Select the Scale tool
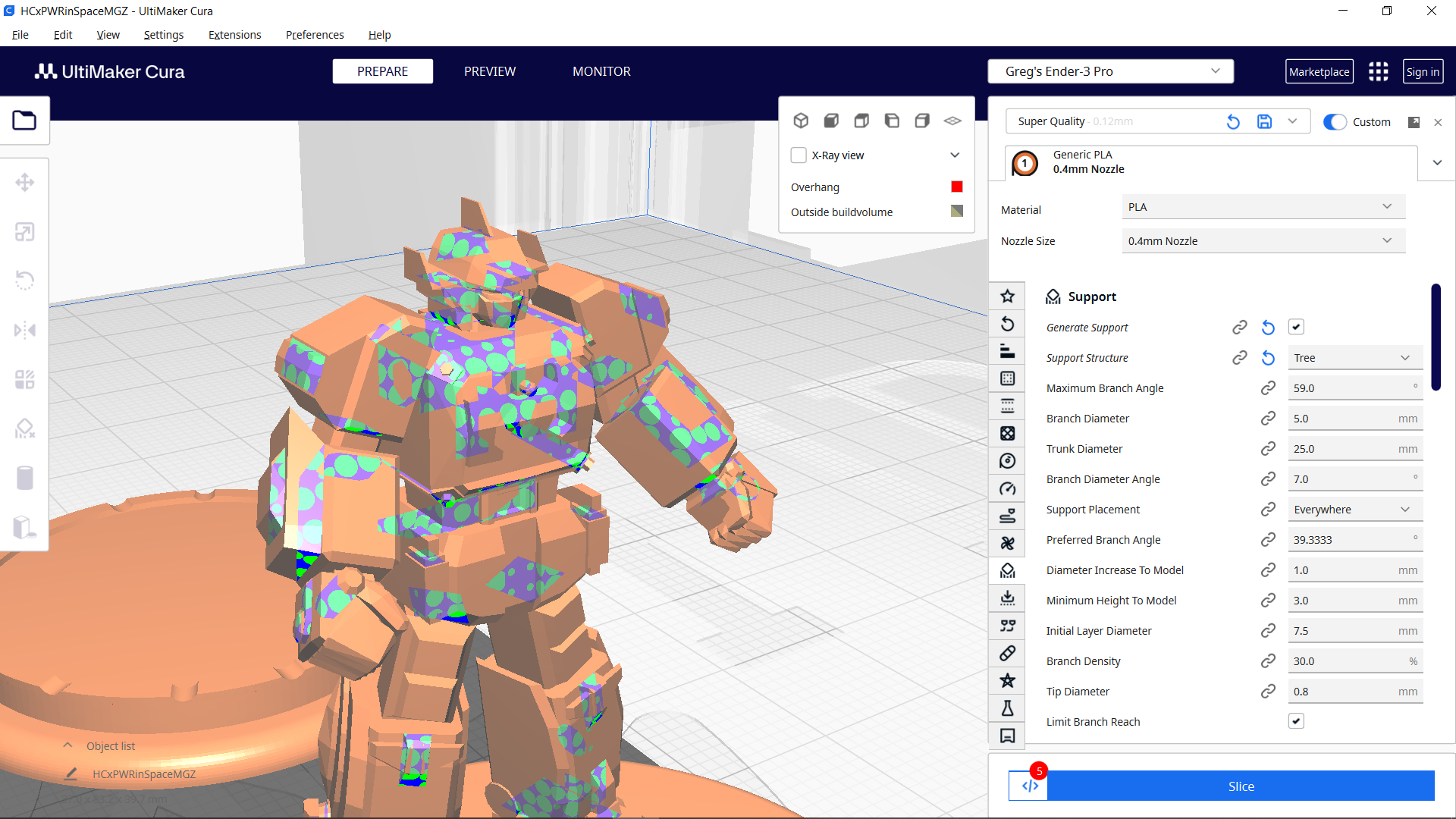The image size is (1456, 819). 25,231
